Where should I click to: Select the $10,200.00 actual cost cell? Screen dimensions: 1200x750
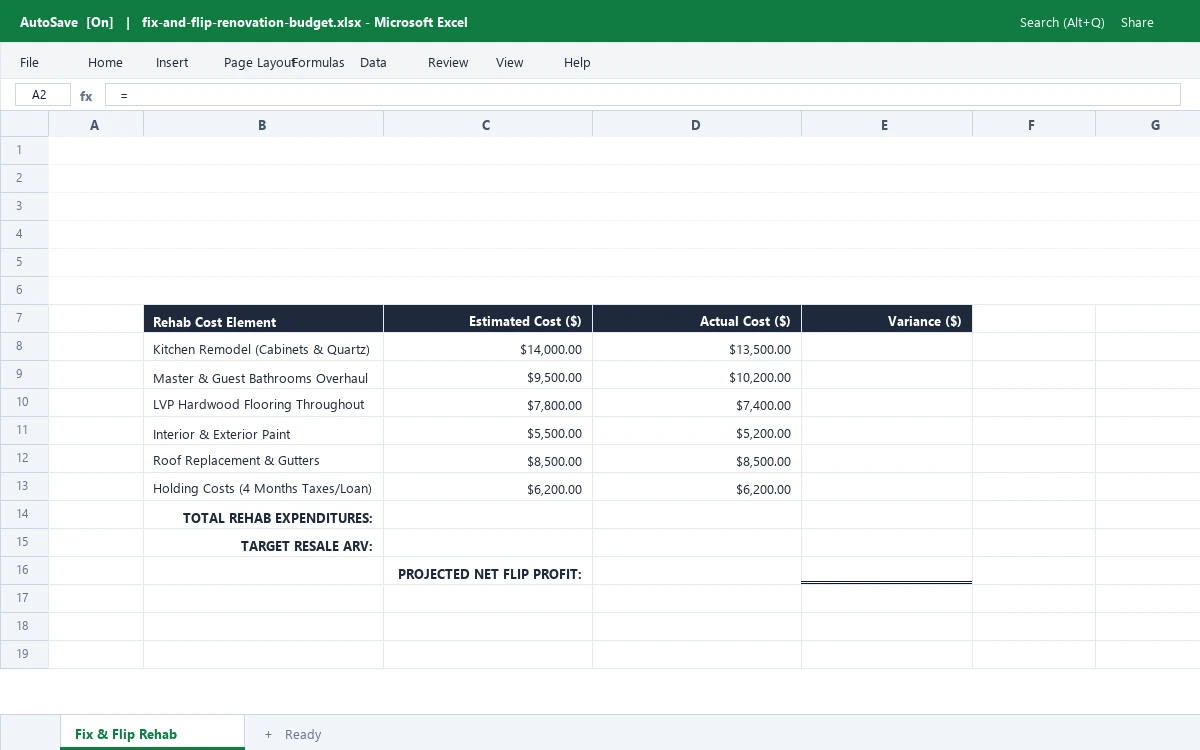coord(697,375)
